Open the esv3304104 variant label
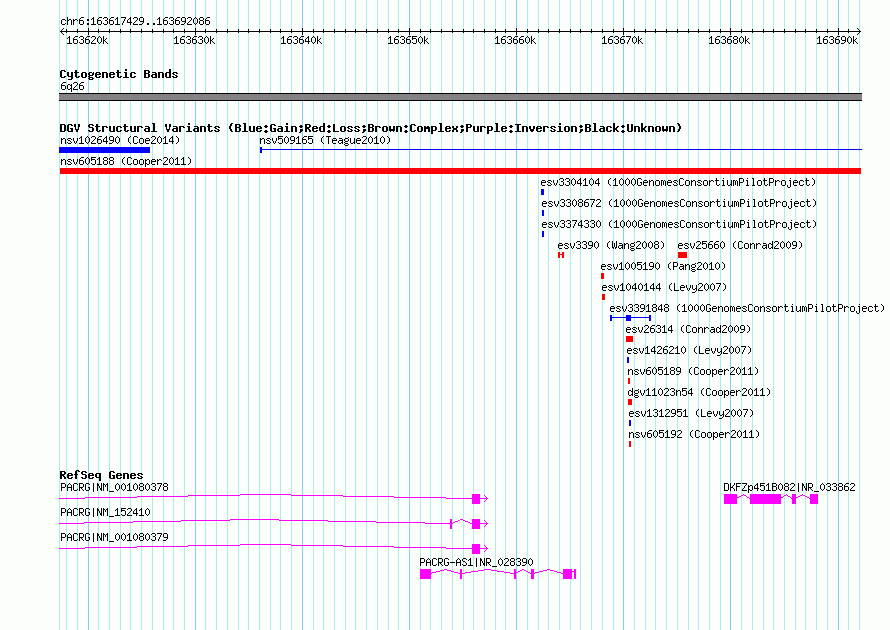 pos(678,182)
